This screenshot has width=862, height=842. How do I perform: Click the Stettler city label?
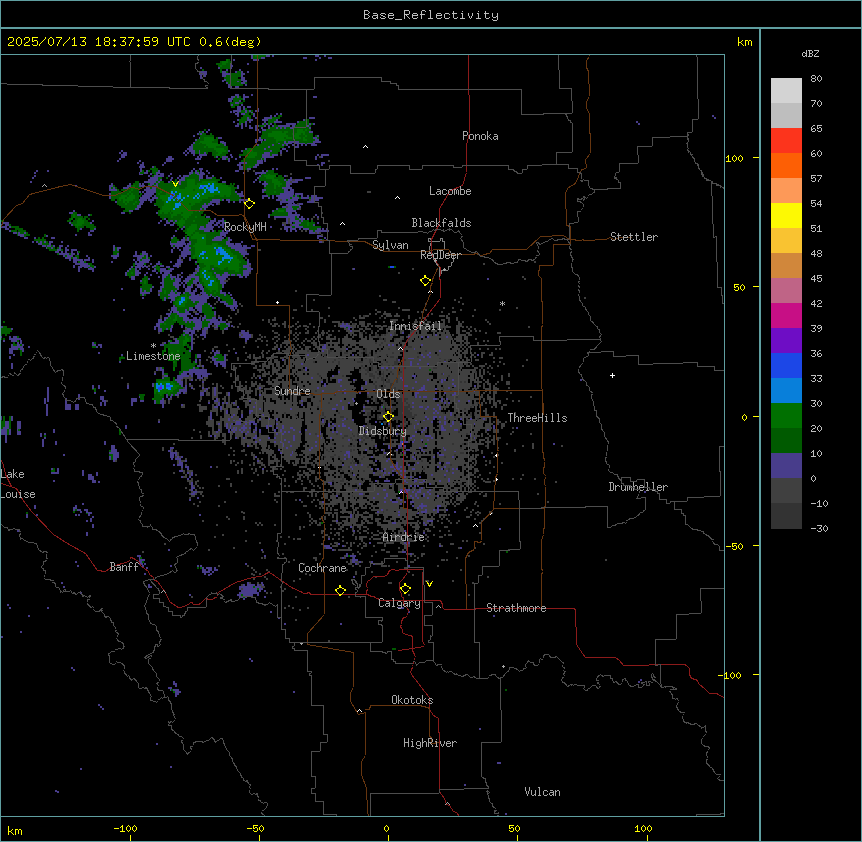click(x=634, y=237)
